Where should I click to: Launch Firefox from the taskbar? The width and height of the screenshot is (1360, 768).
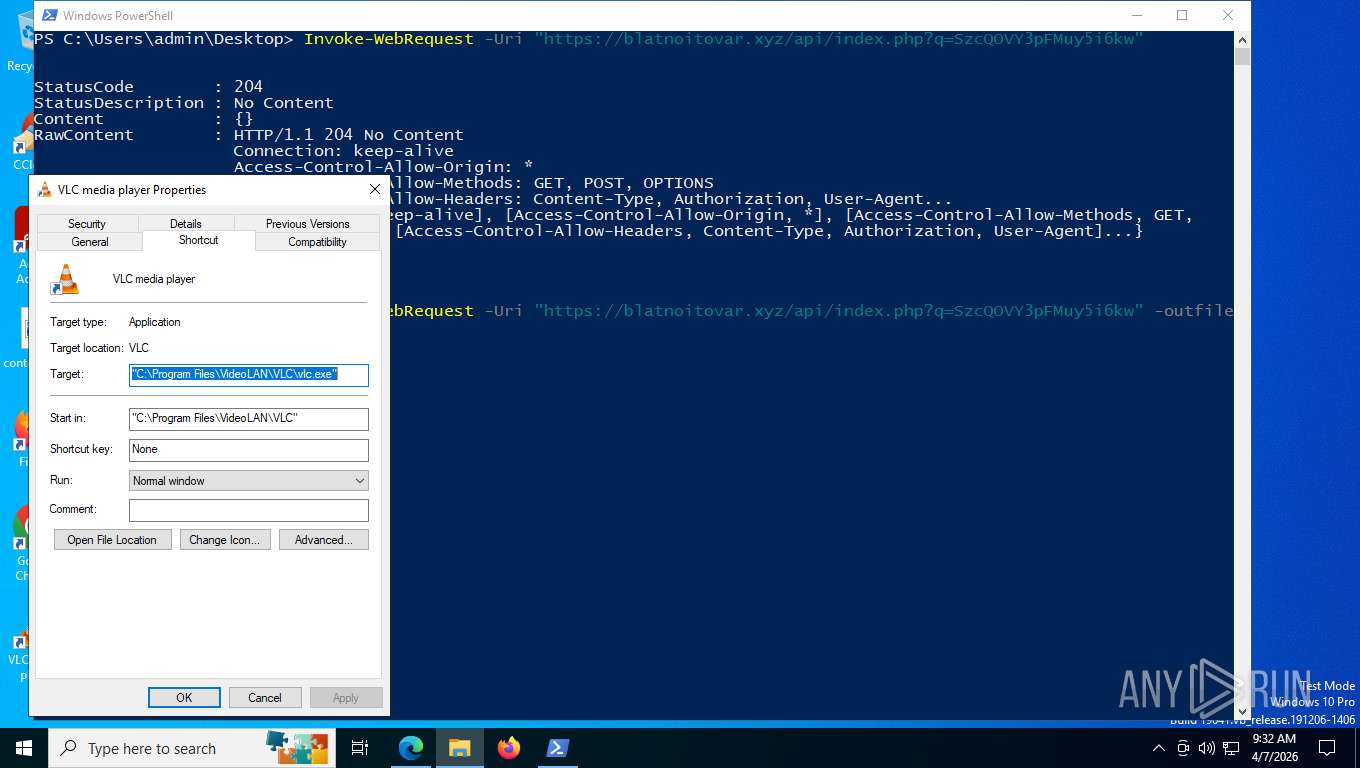(x=509, y=748)
